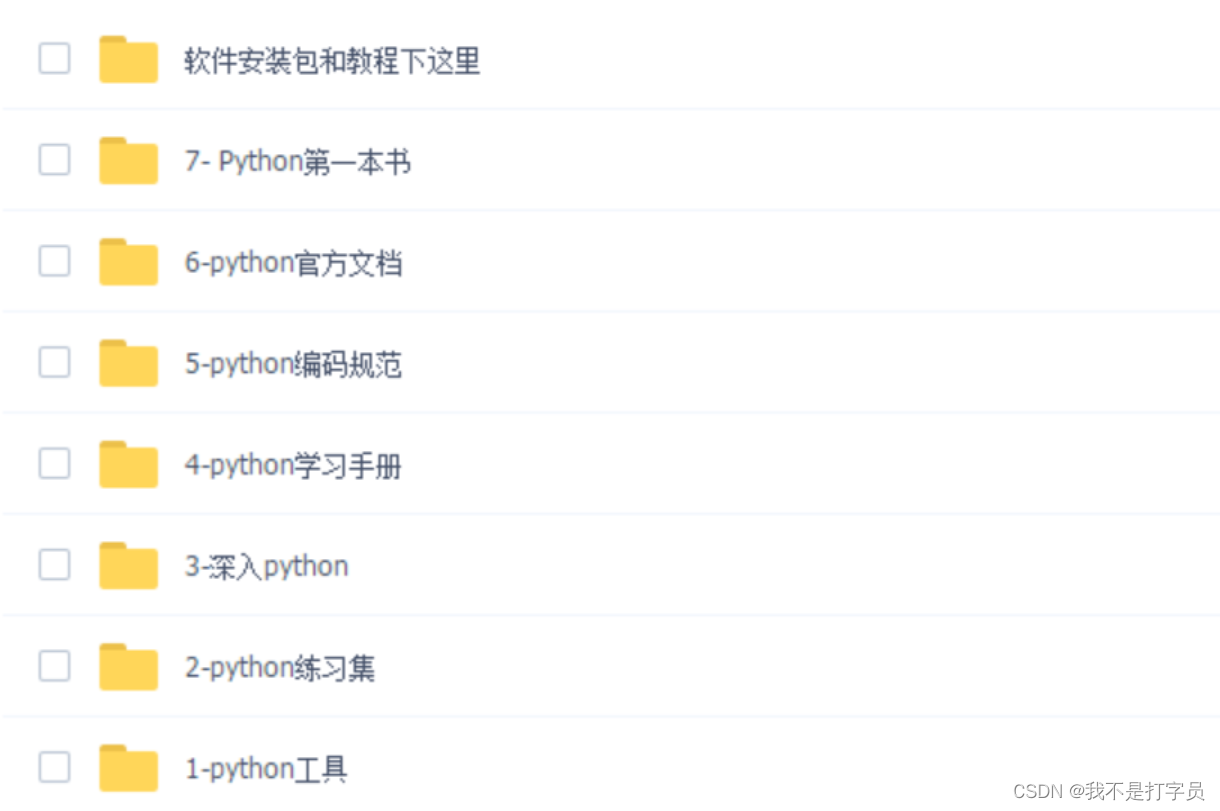This screenshot has height=811, width=1220.
Task: Open the 4-python学习手册 folder icon
Action: tap(128, 464)
